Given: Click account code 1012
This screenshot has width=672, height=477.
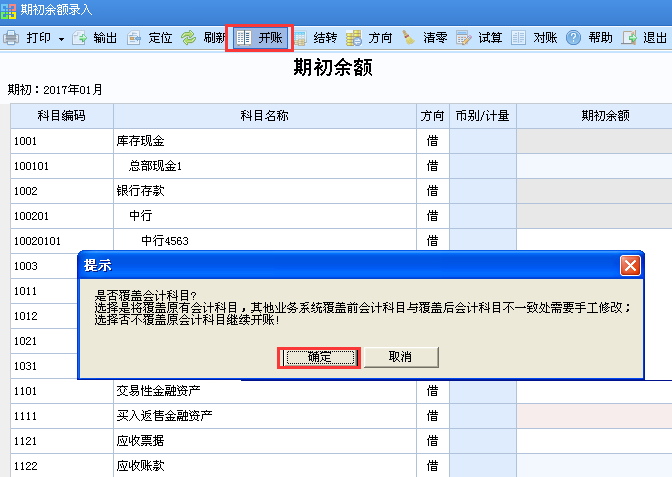Looking at the screenshot, I should coord(26,316).
